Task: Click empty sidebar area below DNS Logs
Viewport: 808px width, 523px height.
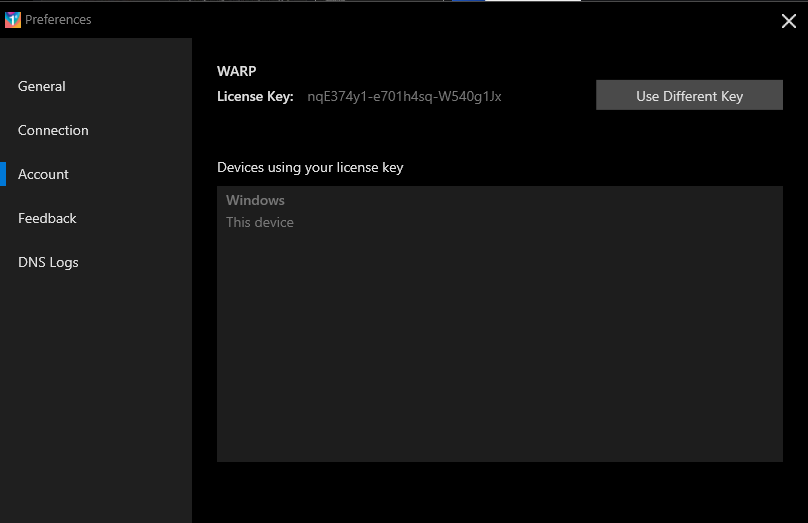Action: [x=95, y=400]
